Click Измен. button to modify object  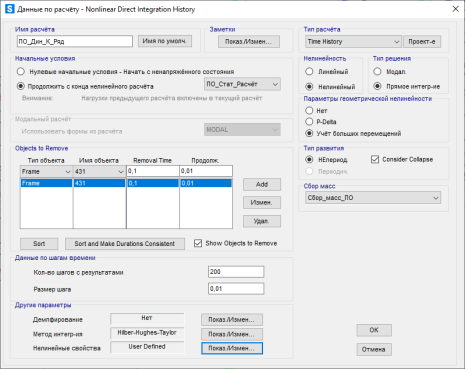coord(262,202)
